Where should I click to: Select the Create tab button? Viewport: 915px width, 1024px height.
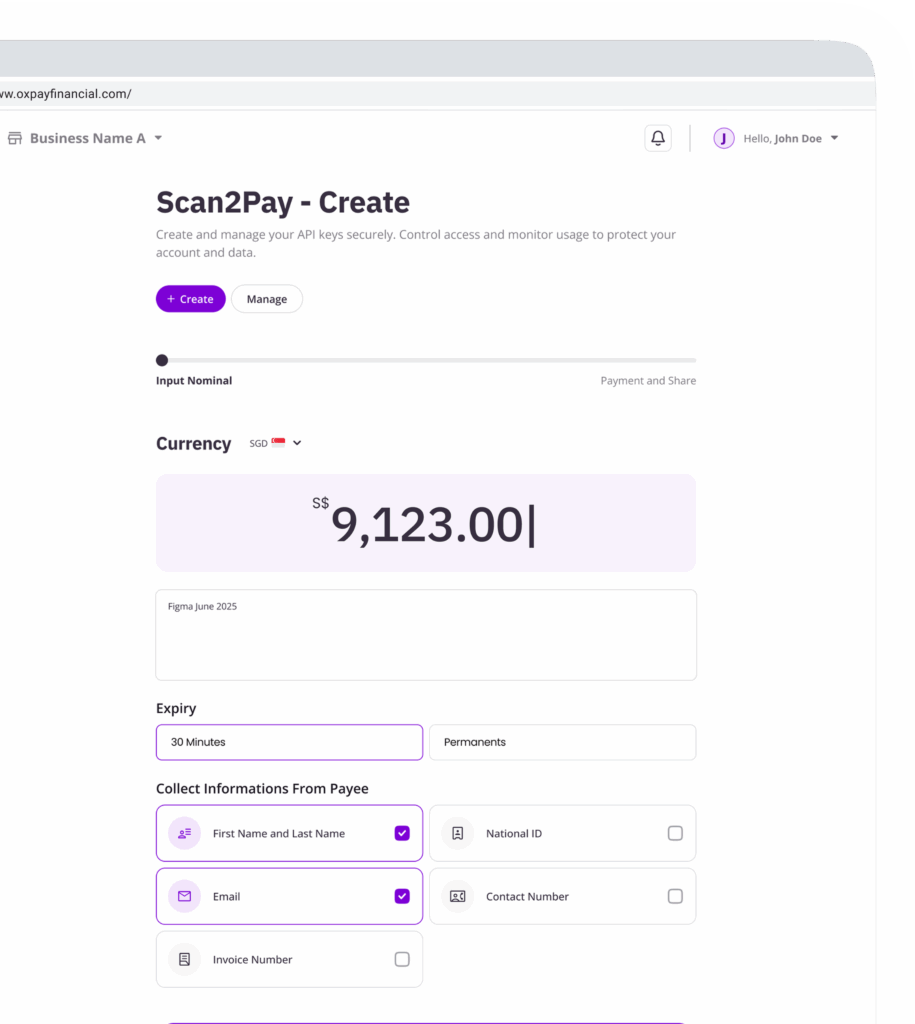pyautogui.click(x=190, y=299)
